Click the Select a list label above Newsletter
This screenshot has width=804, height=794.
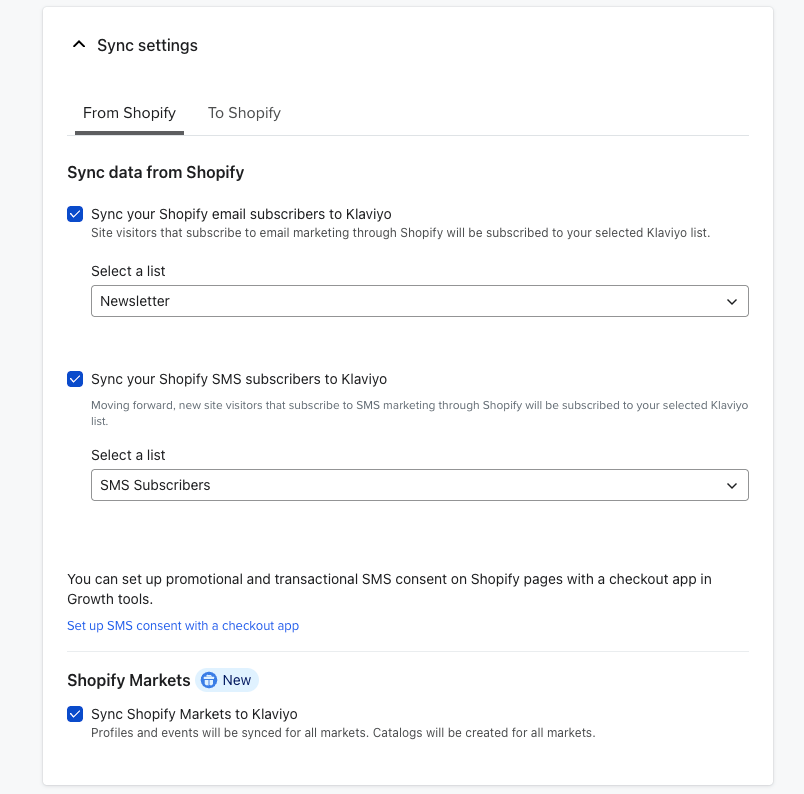(128, 271)
